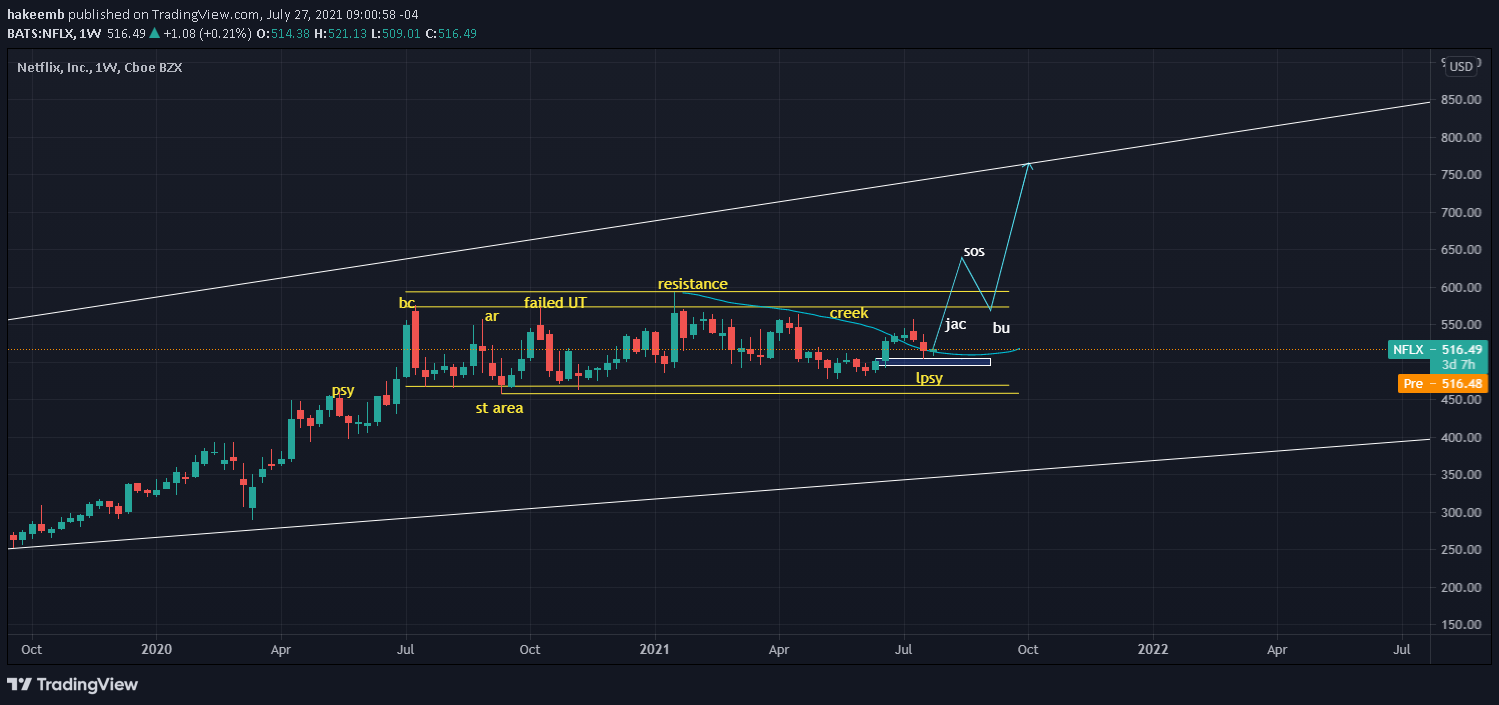Click the 'st area' annotation

click(499, 408)
